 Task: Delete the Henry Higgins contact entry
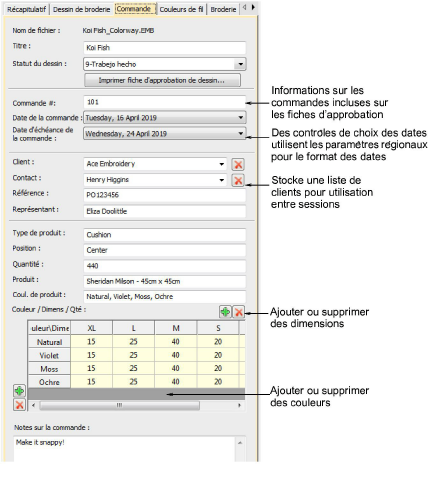238,180
